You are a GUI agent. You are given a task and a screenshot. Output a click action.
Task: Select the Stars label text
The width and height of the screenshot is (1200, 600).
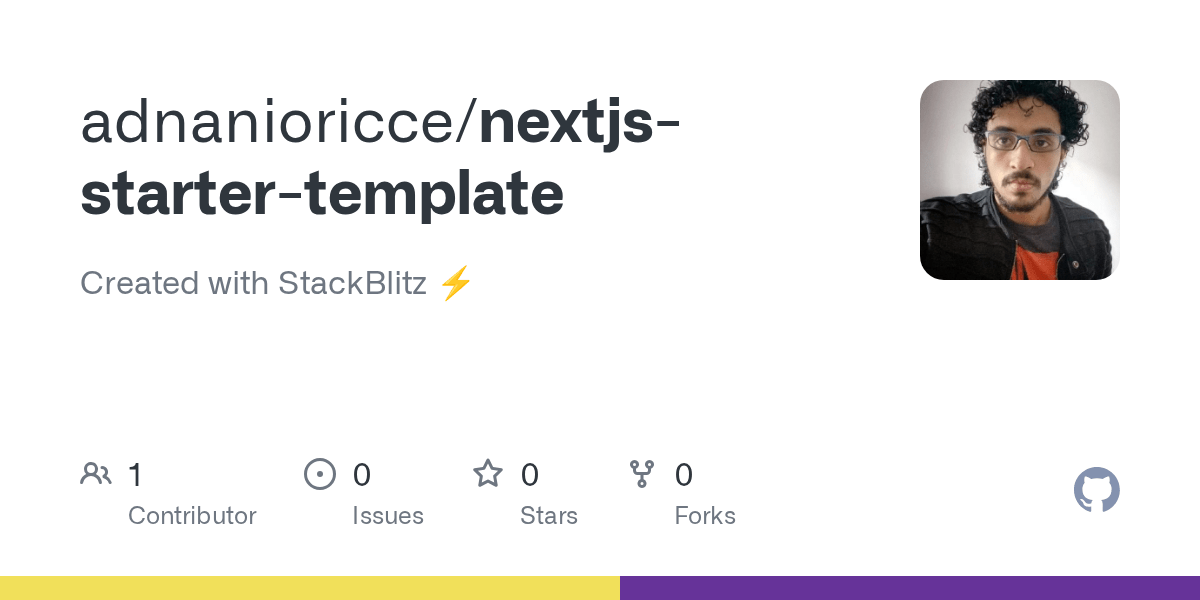coord(549,516)
